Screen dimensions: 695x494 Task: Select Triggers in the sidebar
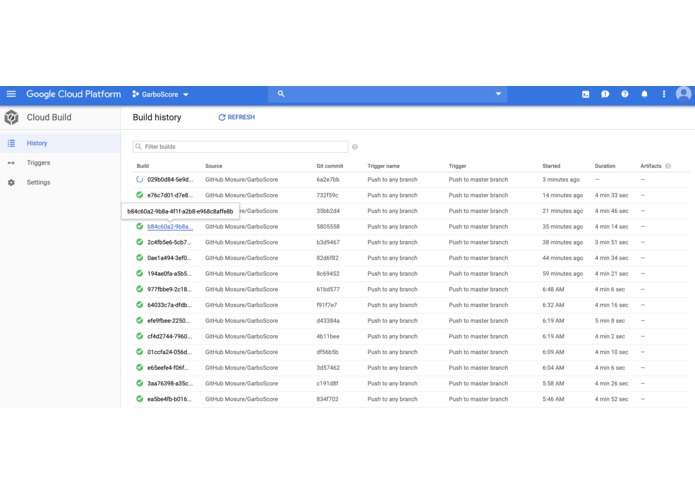[60, 163]
